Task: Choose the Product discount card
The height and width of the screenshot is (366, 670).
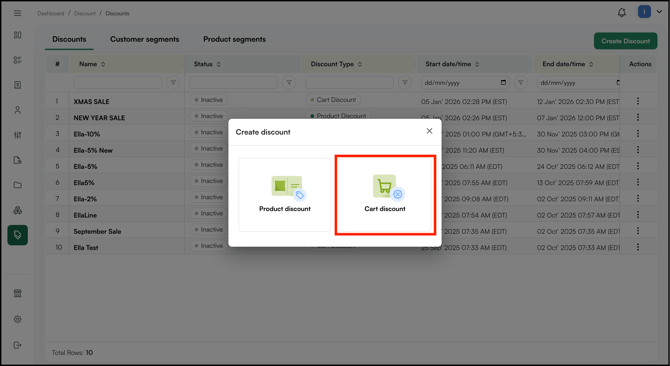Action: coord(285,195)
